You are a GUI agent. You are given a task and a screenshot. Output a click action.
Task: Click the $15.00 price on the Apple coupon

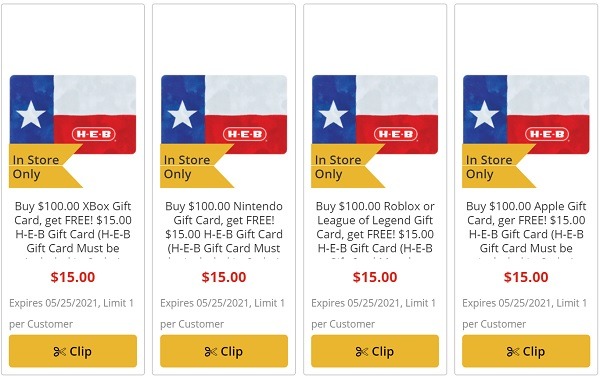(526, 277)
